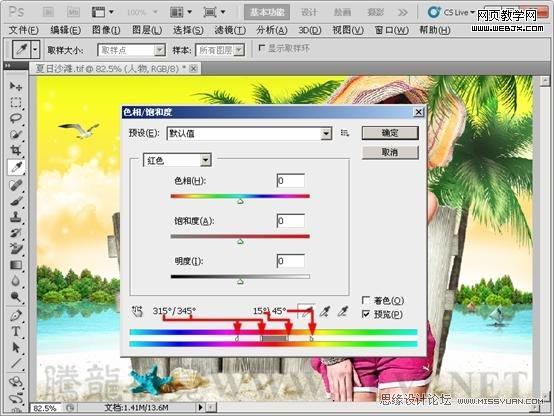This screenshot has width=554, height=416.
Task: Select the Line shape tool
Action: tap(16, 364)
